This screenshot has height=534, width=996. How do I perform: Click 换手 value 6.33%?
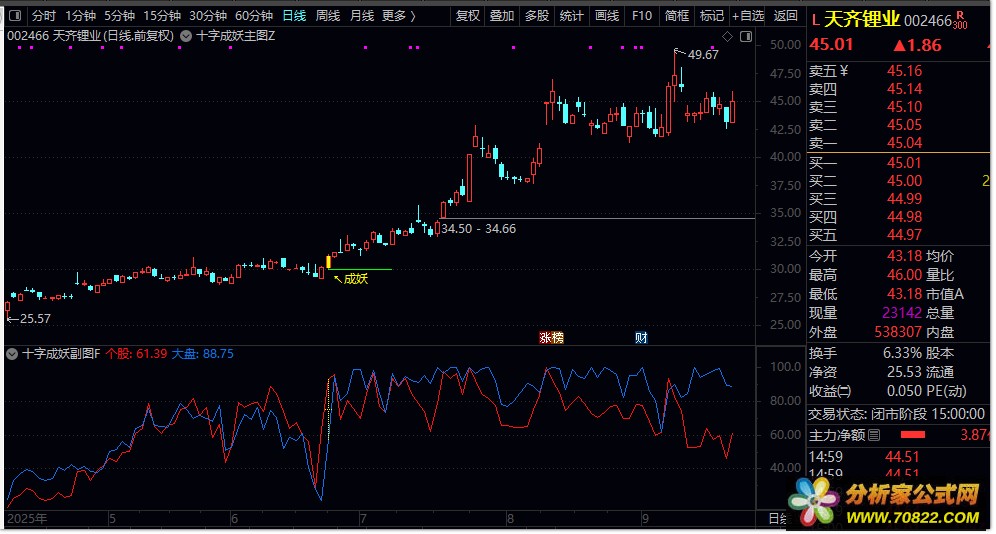coord(902,353)
